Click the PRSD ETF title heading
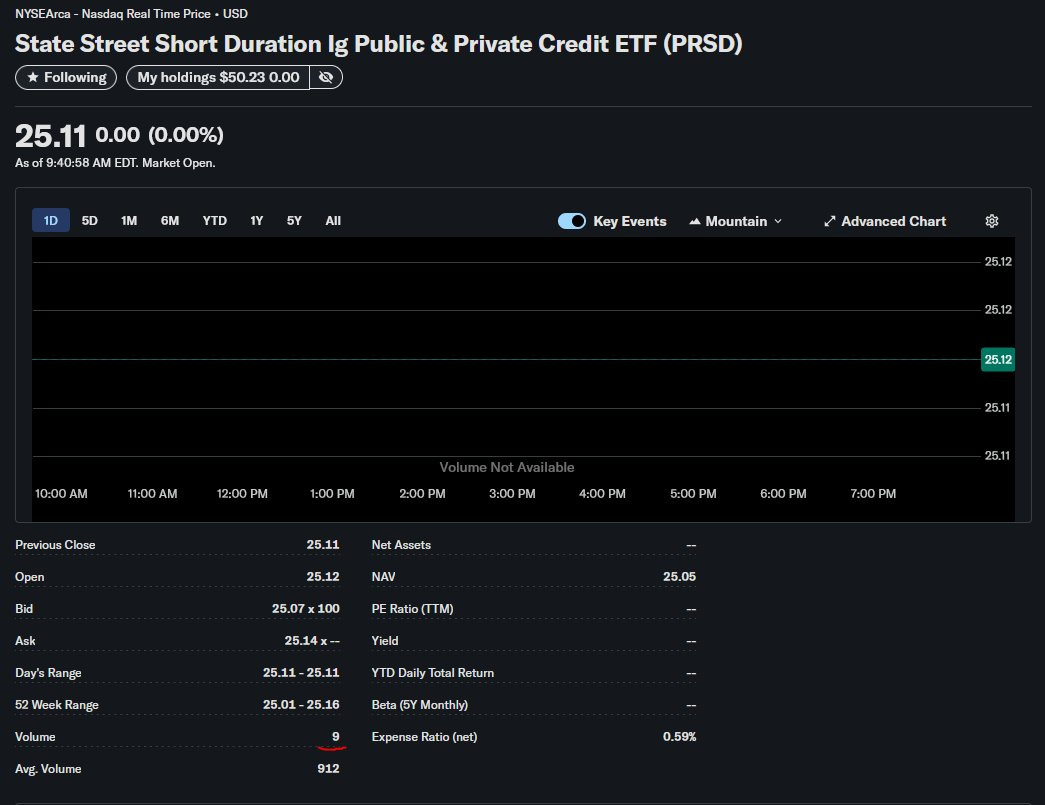 point(379,44)
